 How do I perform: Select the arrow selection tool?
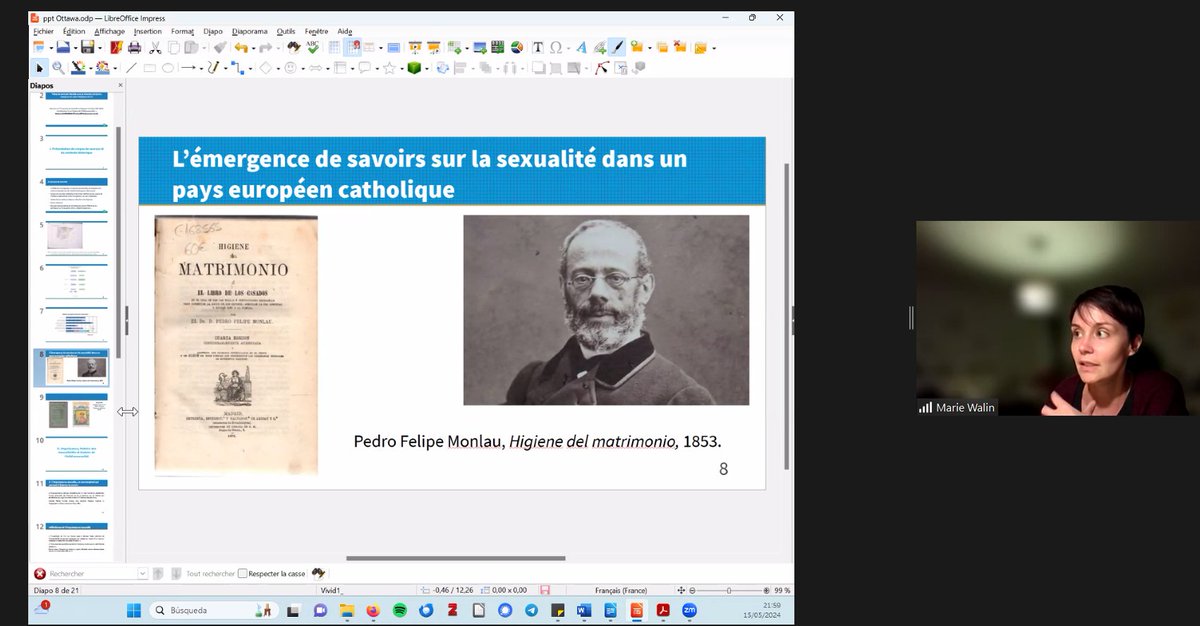click(40, 68)
